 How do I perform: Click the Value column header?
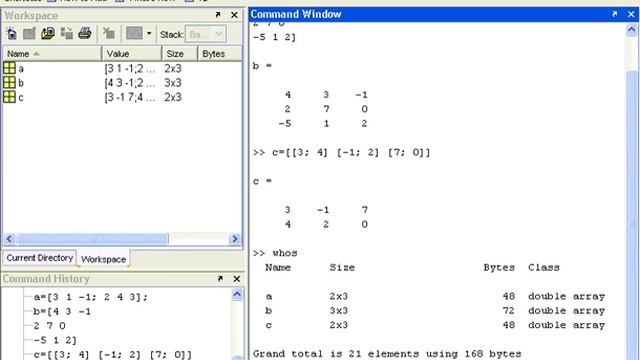point(131,54)
